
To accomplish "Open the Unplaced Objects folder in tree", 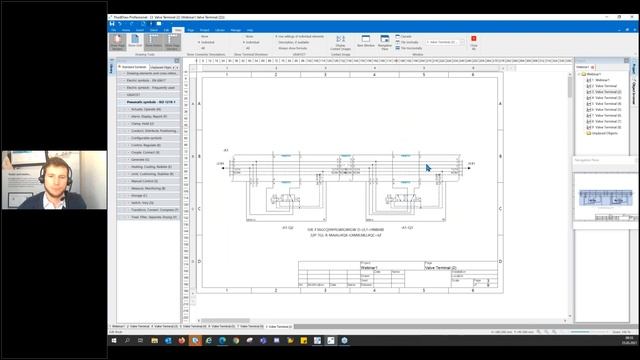I will (x=602, y=133).
